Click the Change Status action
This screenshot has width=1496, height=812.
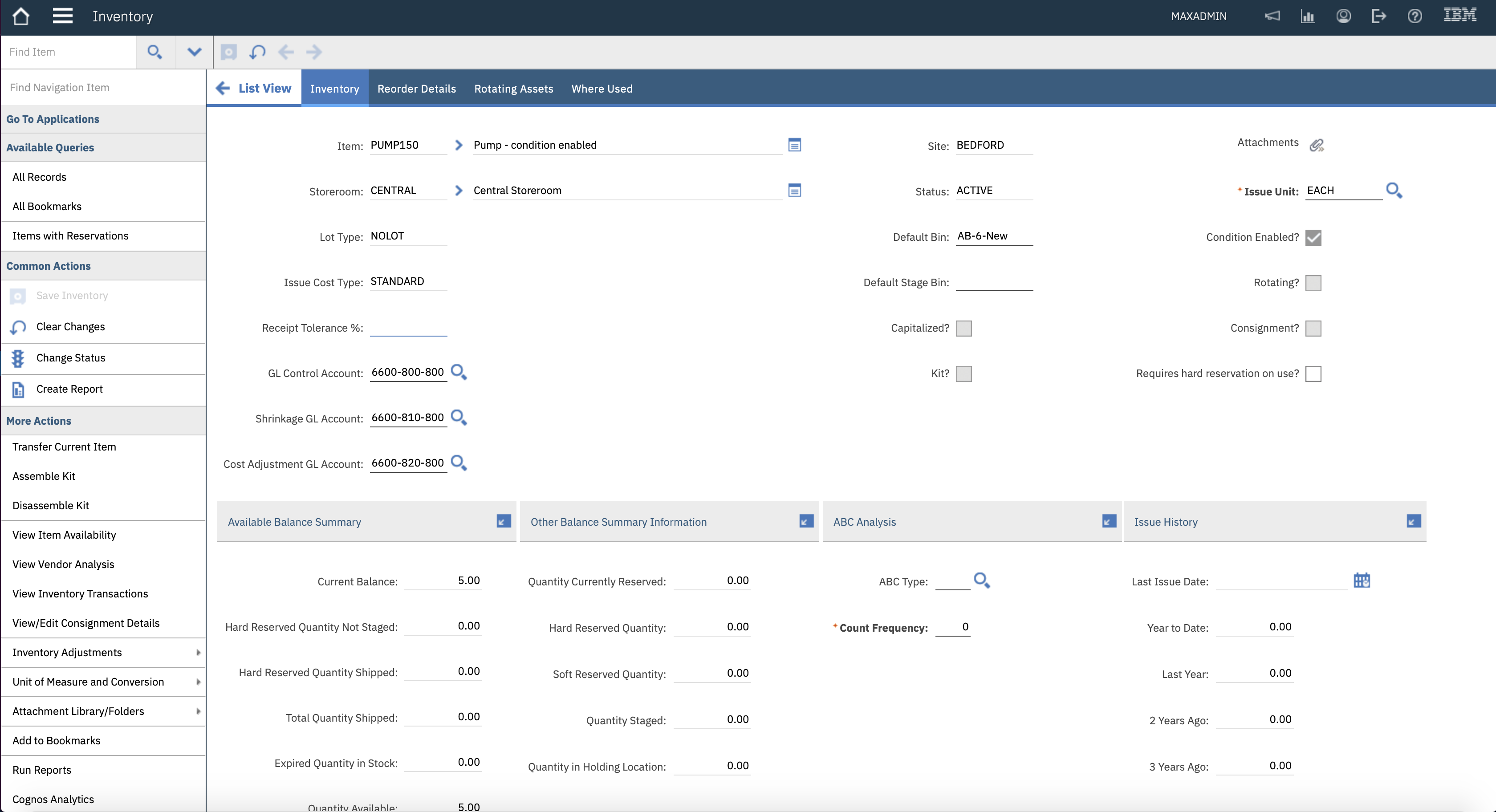click(x=71, y=358)
